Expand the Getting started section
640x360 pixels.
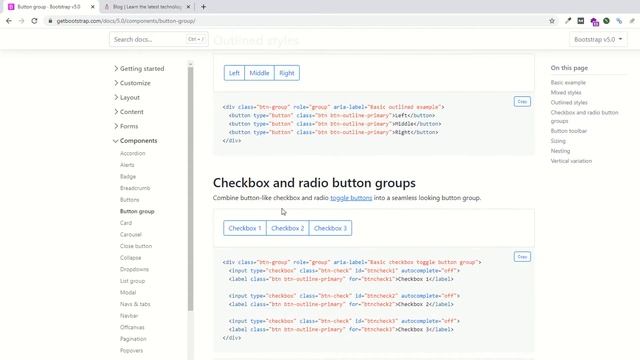[x=139, y=69]
